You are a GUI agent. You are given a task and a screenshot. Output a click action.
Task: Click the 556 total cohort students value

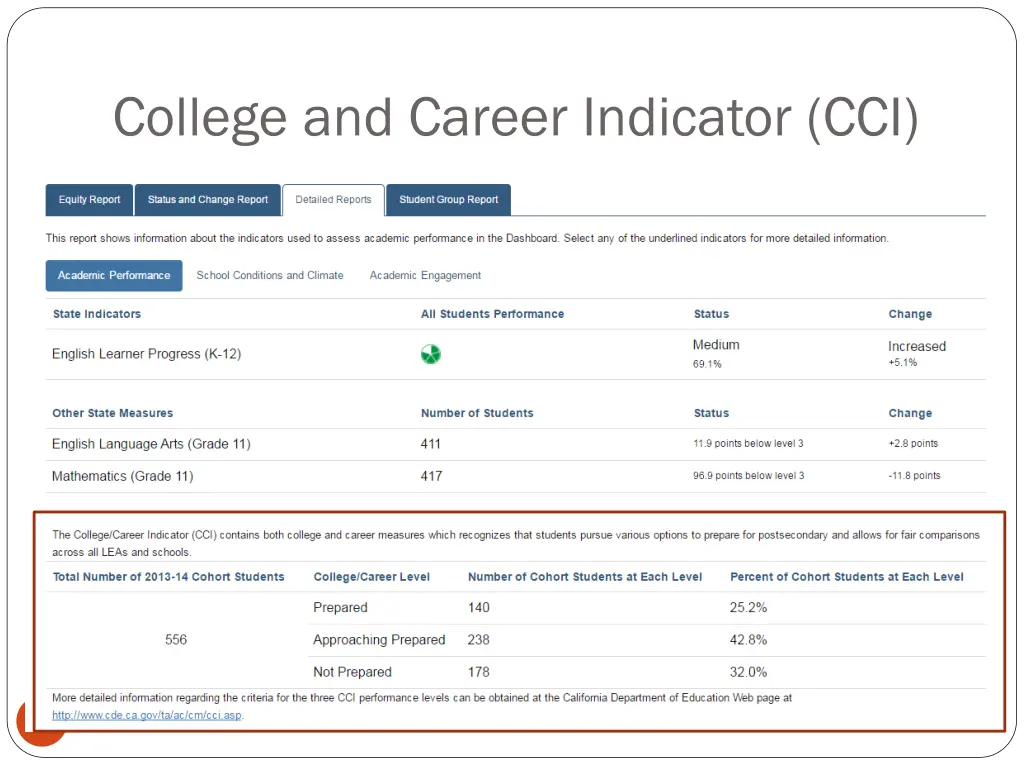coord(176,640)
